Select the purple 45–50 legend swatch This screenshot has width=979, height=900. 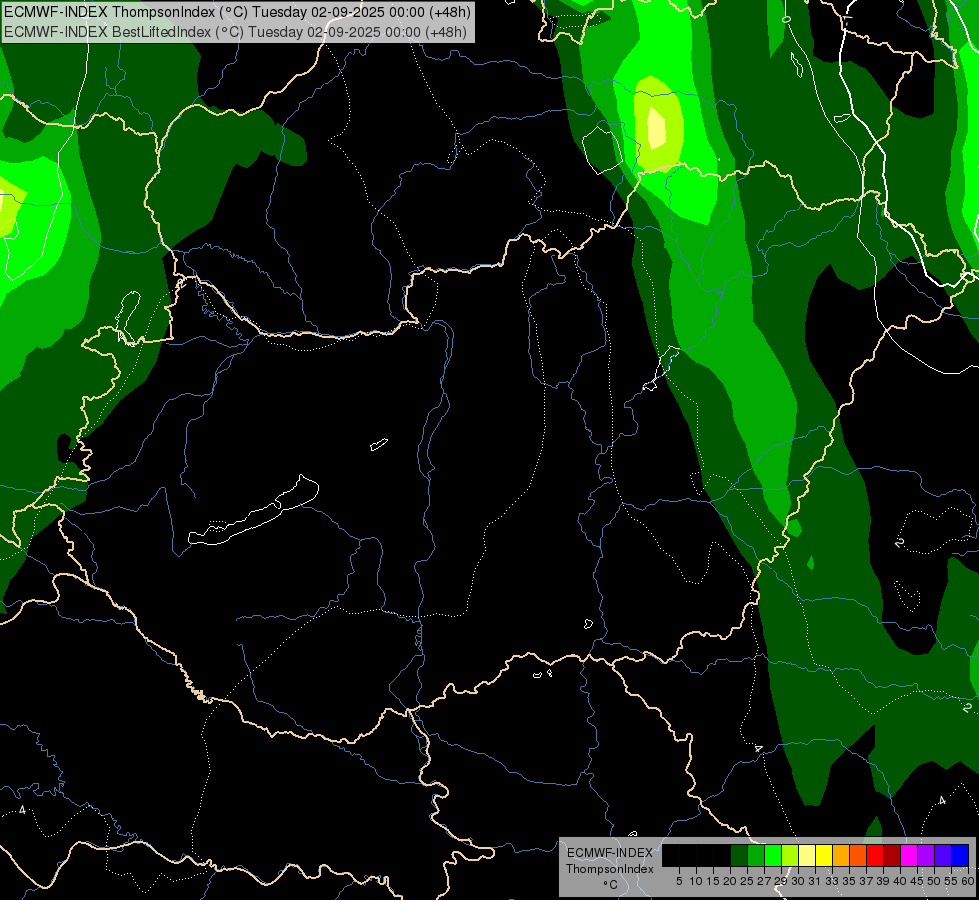(926, 855)
